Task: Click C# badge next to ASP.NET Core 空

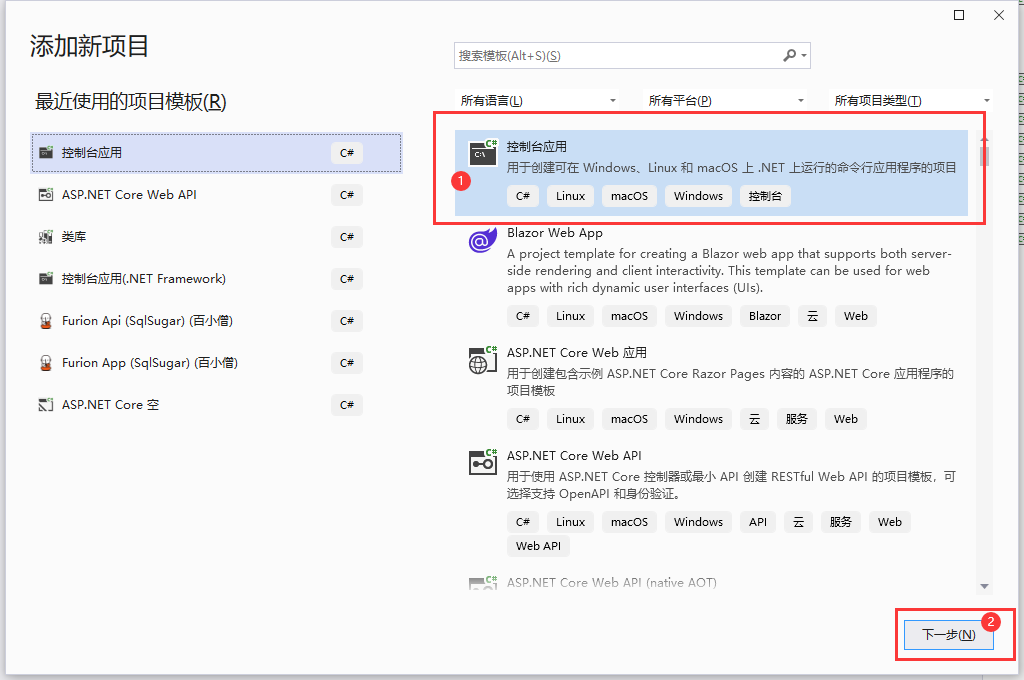Action: [347, 405]
